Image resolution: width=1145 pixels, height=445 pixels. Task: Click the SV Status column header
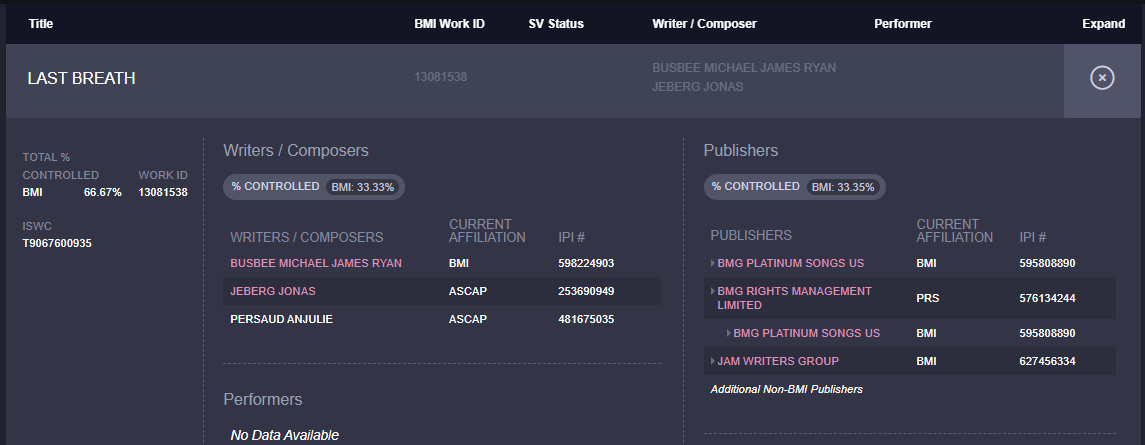(556, 23)
